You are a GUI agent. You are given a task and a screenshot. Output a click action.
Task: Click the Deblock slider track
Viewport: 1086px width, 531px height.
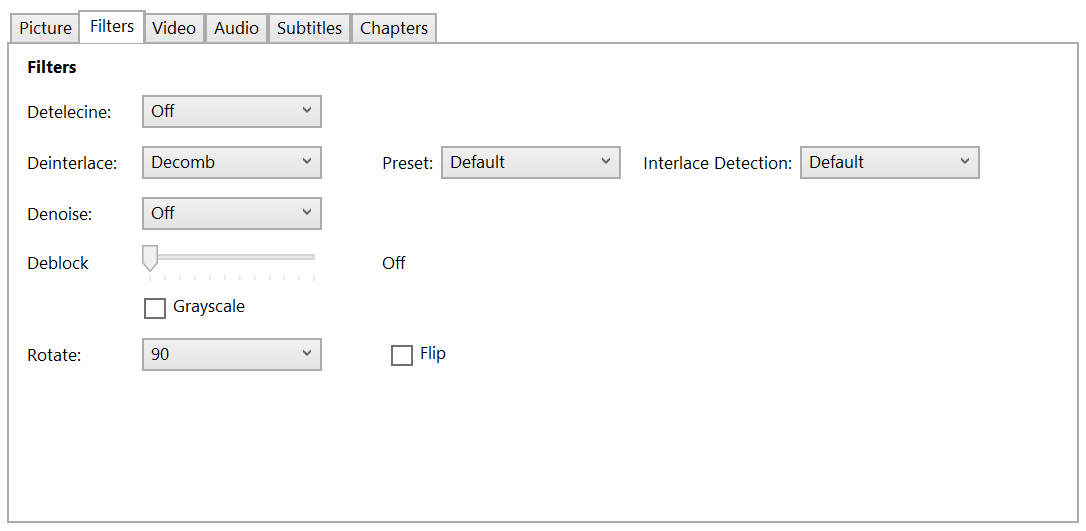click(x=240, y=257)
